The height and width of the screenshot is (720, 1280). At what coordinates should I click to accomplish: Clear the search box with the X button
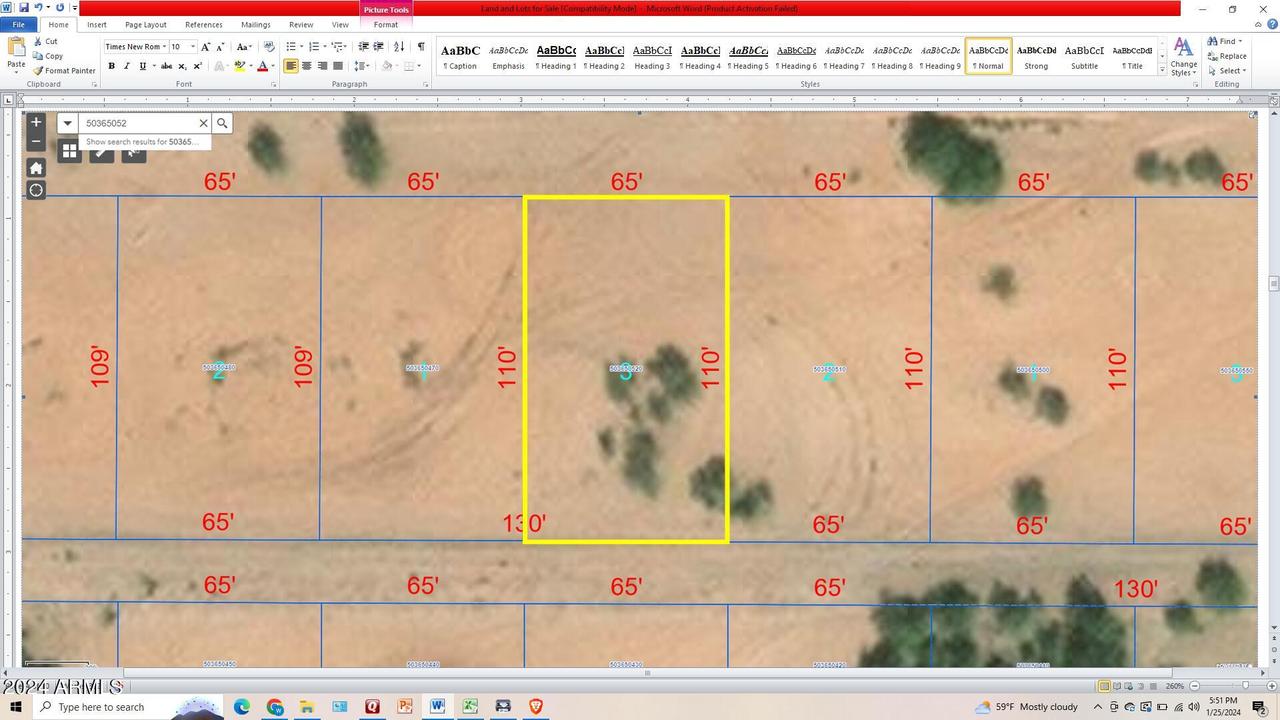tap(203, 123)
